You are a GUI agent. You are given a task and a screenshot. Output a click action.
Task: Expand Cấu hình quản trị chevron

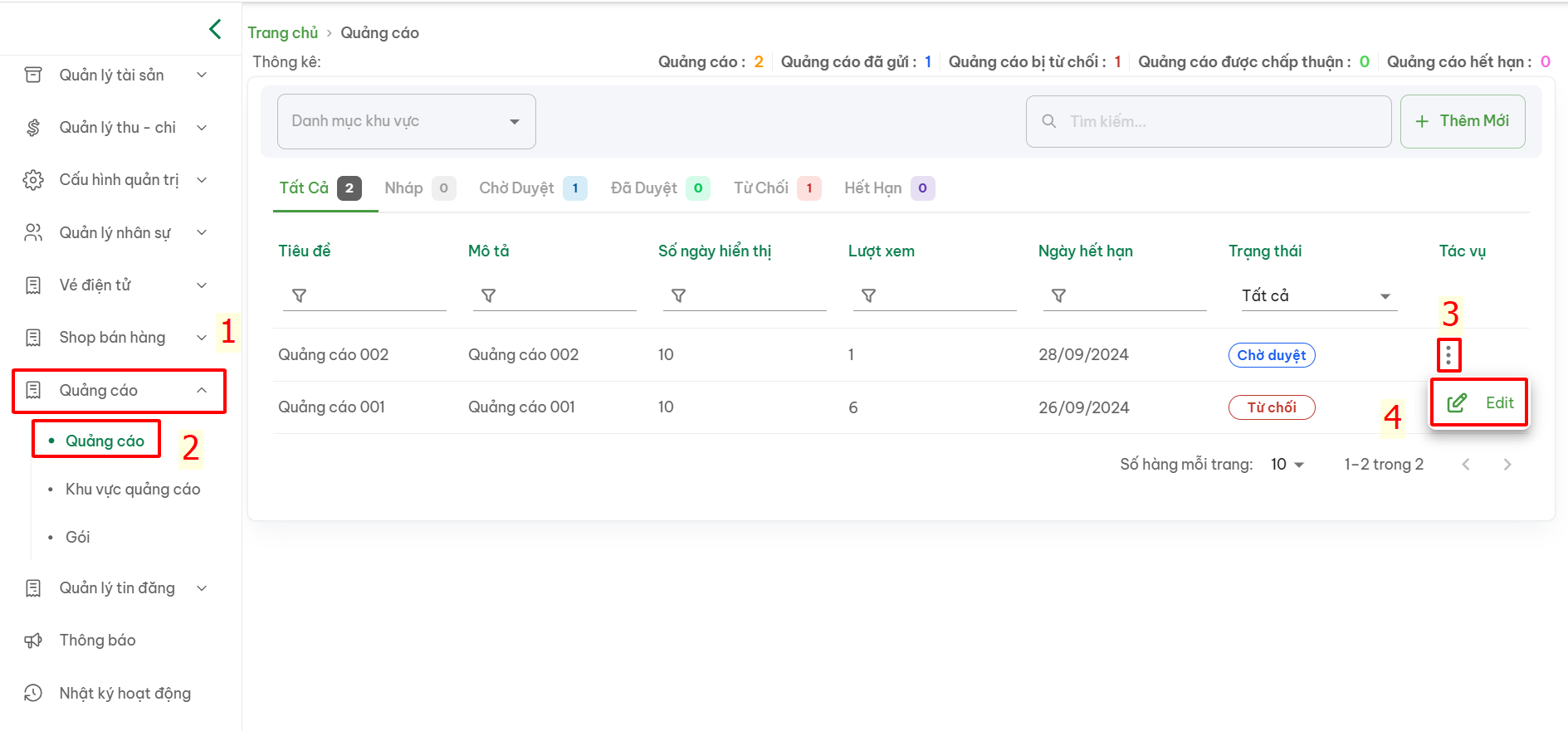coord(202,180)
